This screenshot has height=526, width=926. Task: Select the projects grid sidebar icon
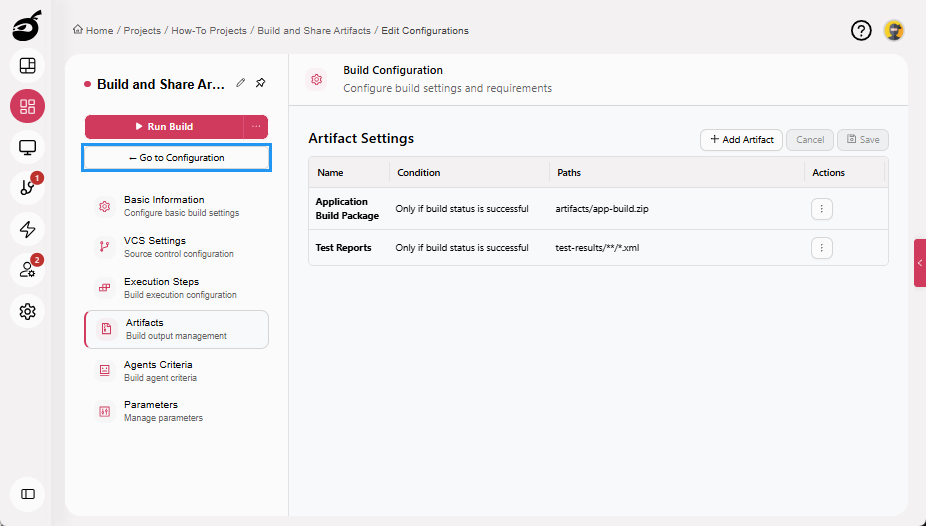click(27, 106)
